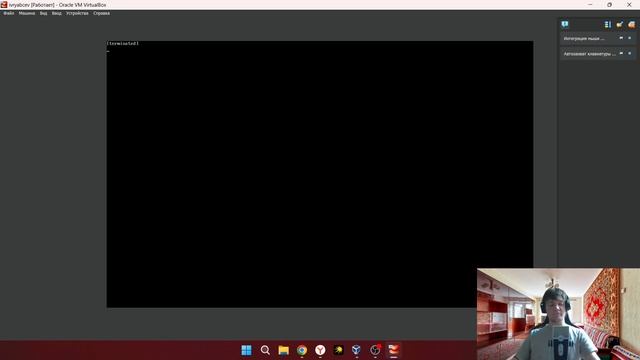The width and height of the screenshot is (640, 360).
Task: Minimize the VirtualBox window
Action: pyautogui.click(x=590, y=4)
